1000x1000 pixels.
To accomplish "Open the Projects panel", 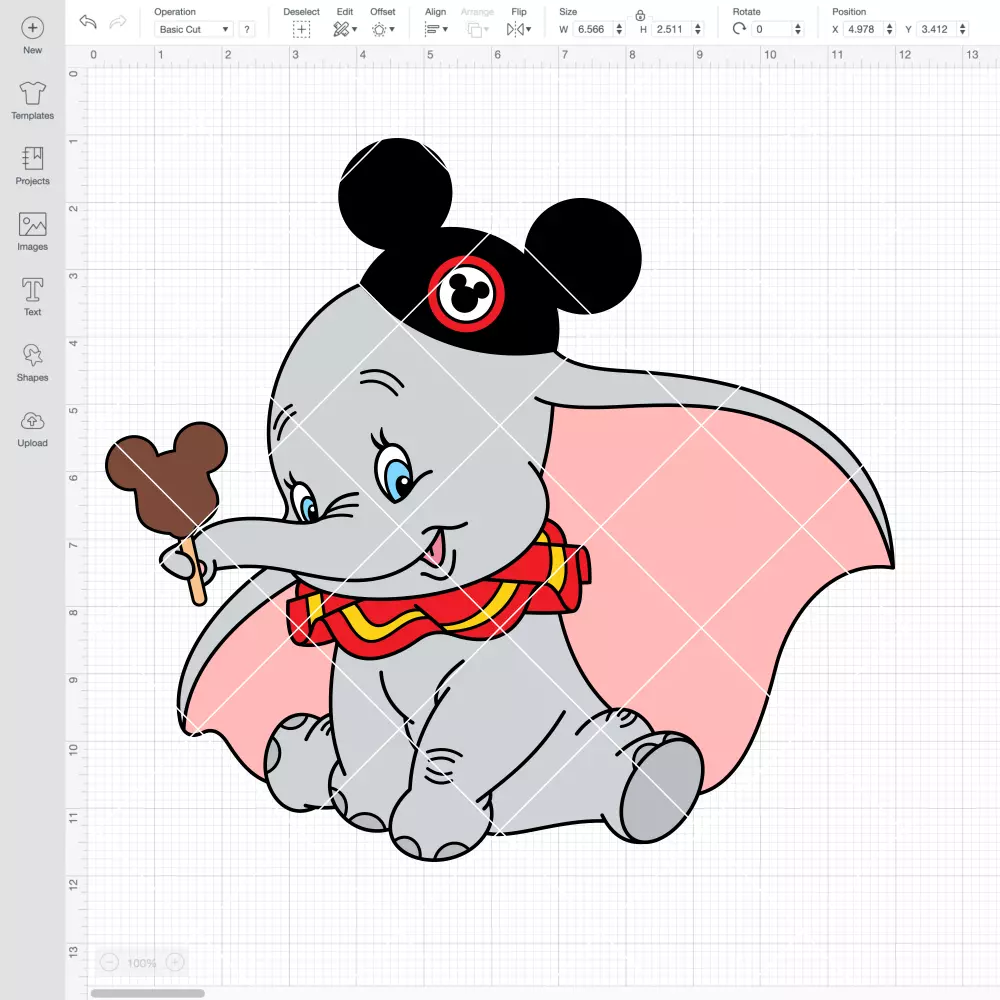I will 33,166.
